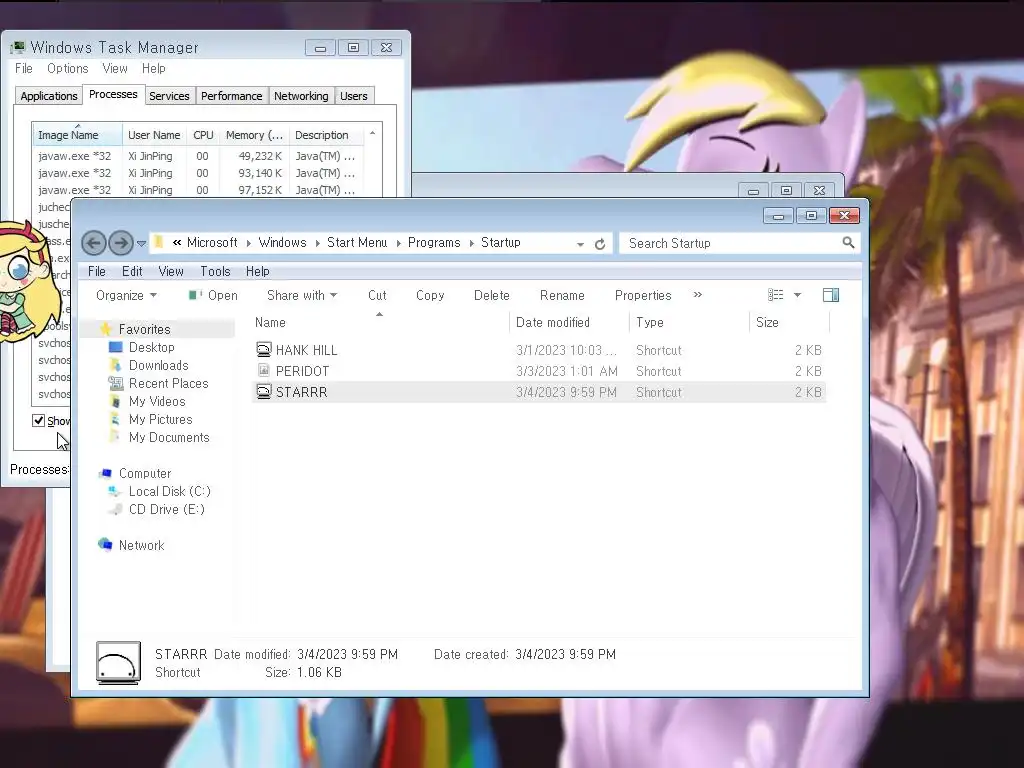
Task: Sort Task Manager by Memory column
Action: coord(254,135)
